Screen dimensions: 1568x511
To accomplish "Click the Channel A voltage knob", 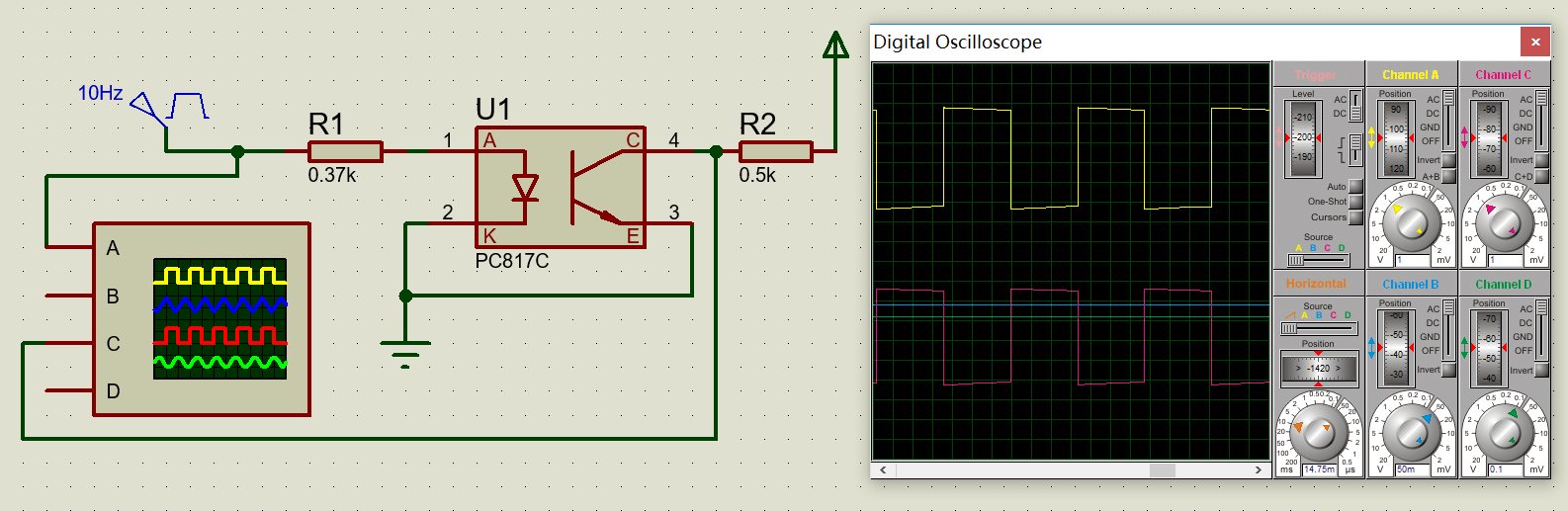I will click(1411, 223).
